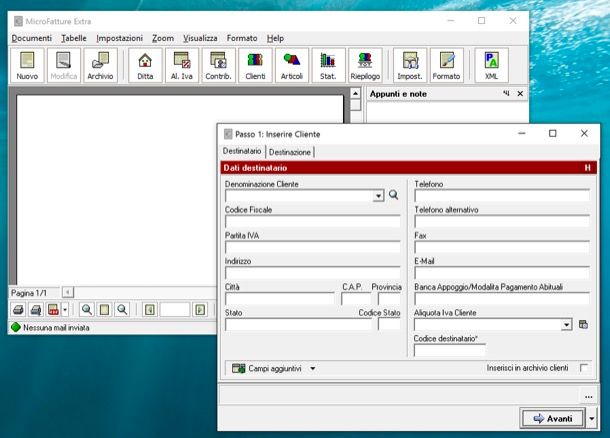Select the Destinatario tab

(x=242, y=151)
